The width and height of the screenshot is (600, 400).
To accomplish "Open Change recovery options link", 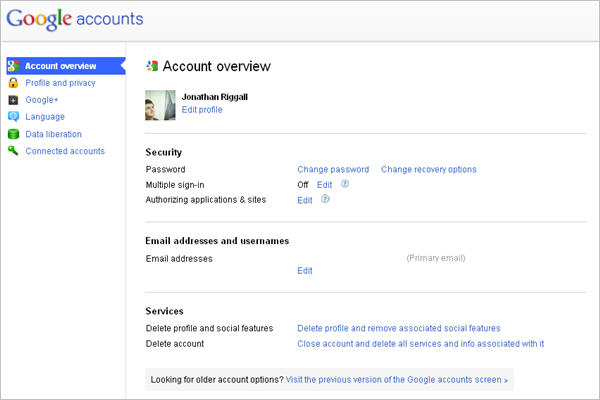I will [x=428, y=170].
